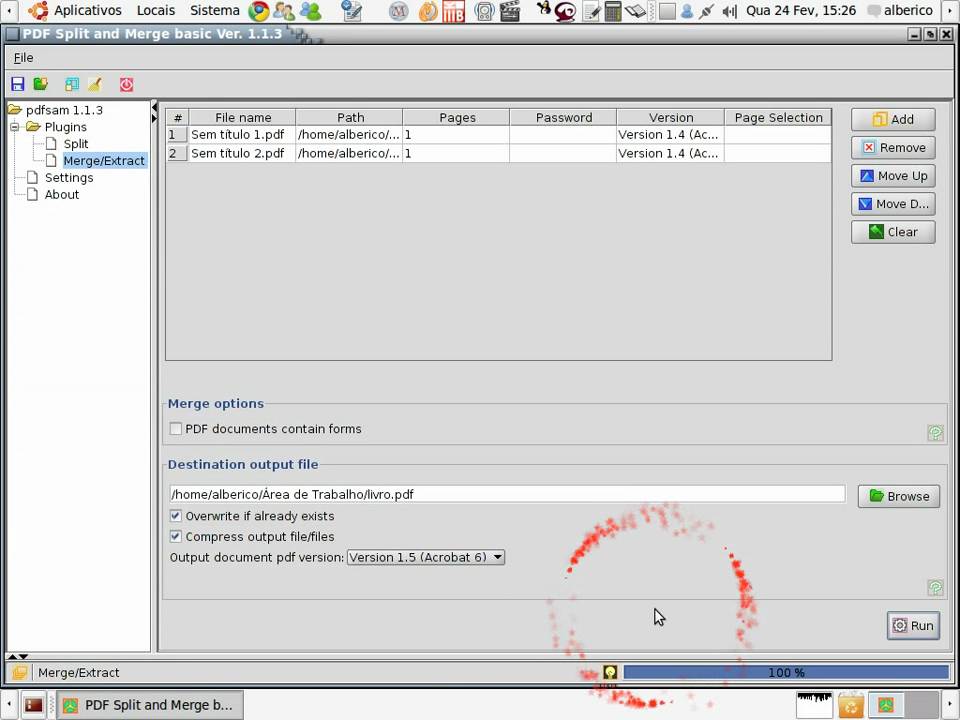
Task: Click the Version column header
Action: (x=670, y=118)
